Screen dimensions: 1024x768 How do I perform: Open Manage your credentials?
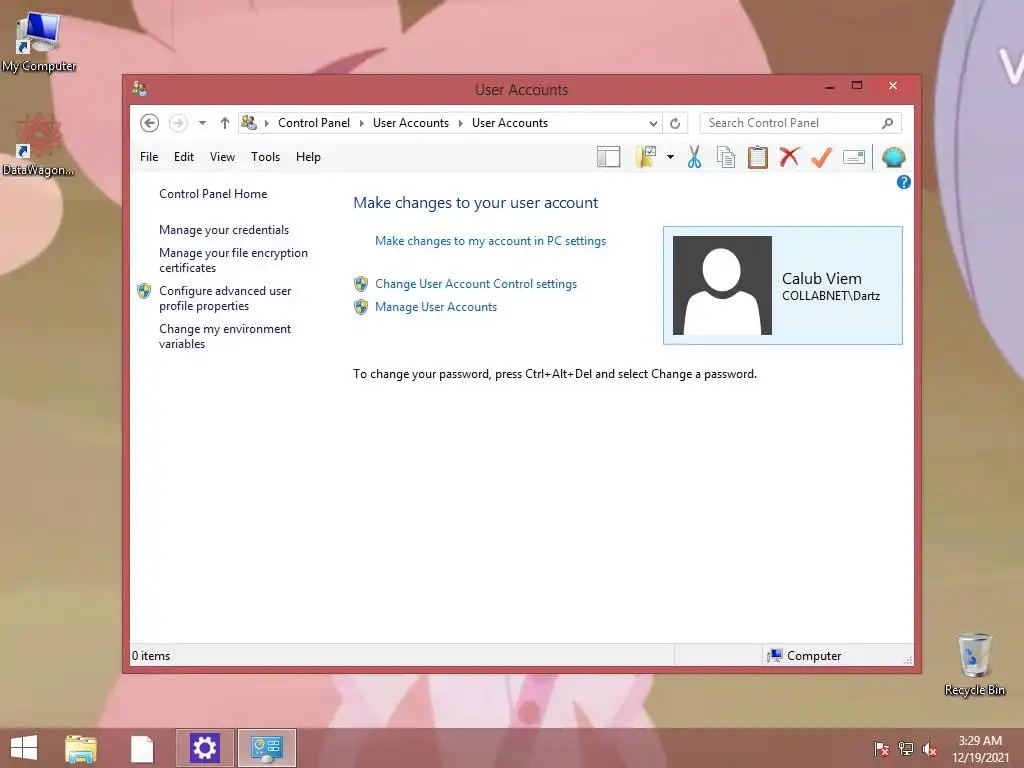224,230
